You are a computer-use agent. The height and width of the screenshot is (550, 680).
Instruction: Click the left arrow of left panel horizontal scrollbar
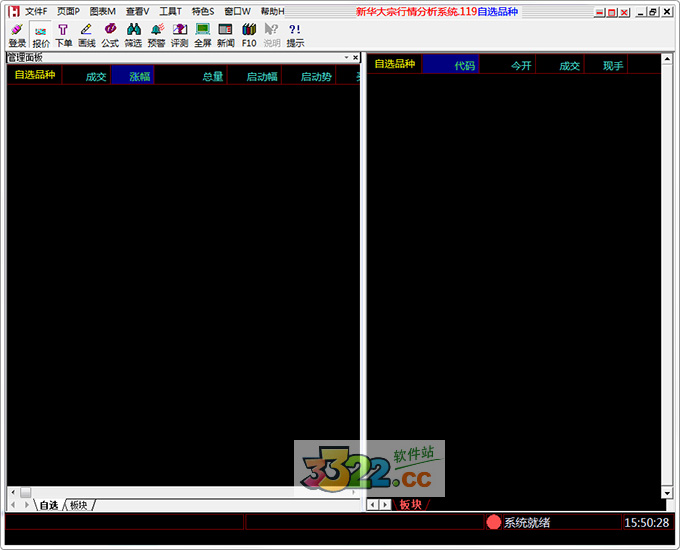[x=13, y=492]
